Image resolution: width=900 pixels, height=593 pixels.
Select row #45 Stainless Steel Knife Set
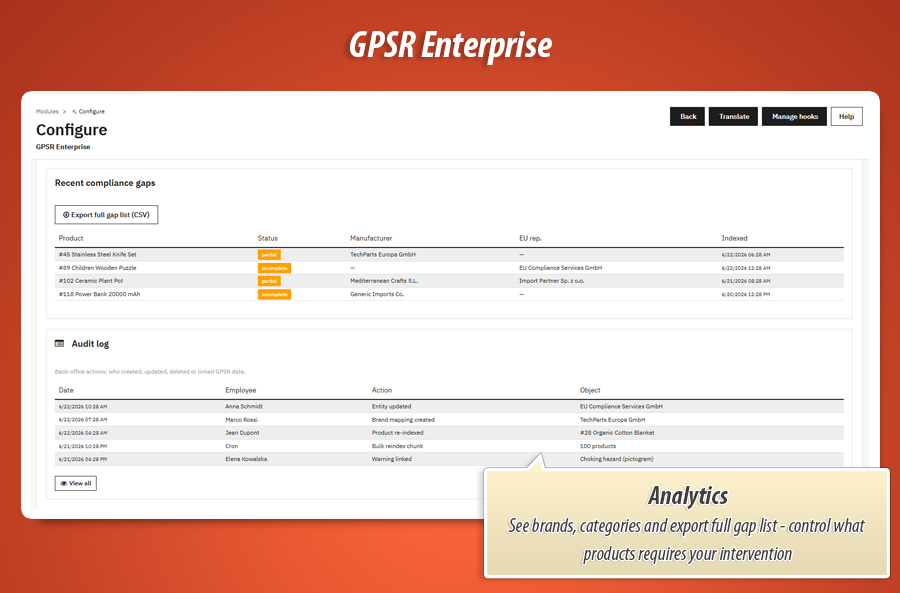pos(449,254)
